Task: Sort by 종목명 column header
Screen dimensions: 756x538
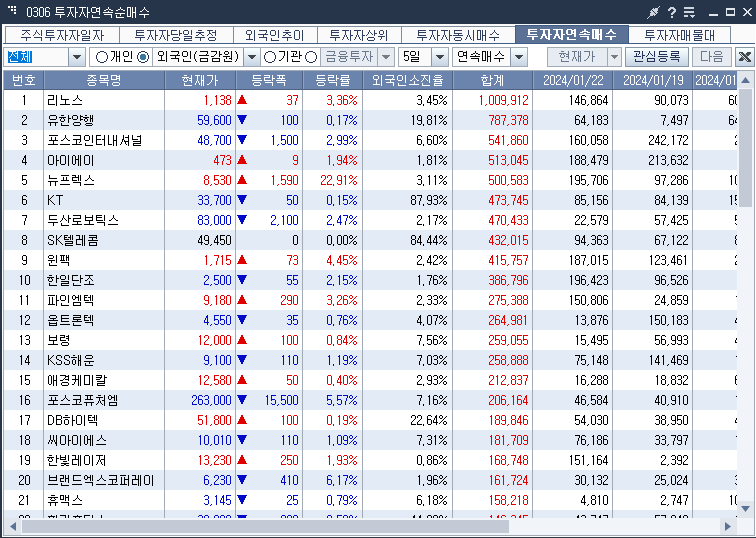Action: point(104,80)
